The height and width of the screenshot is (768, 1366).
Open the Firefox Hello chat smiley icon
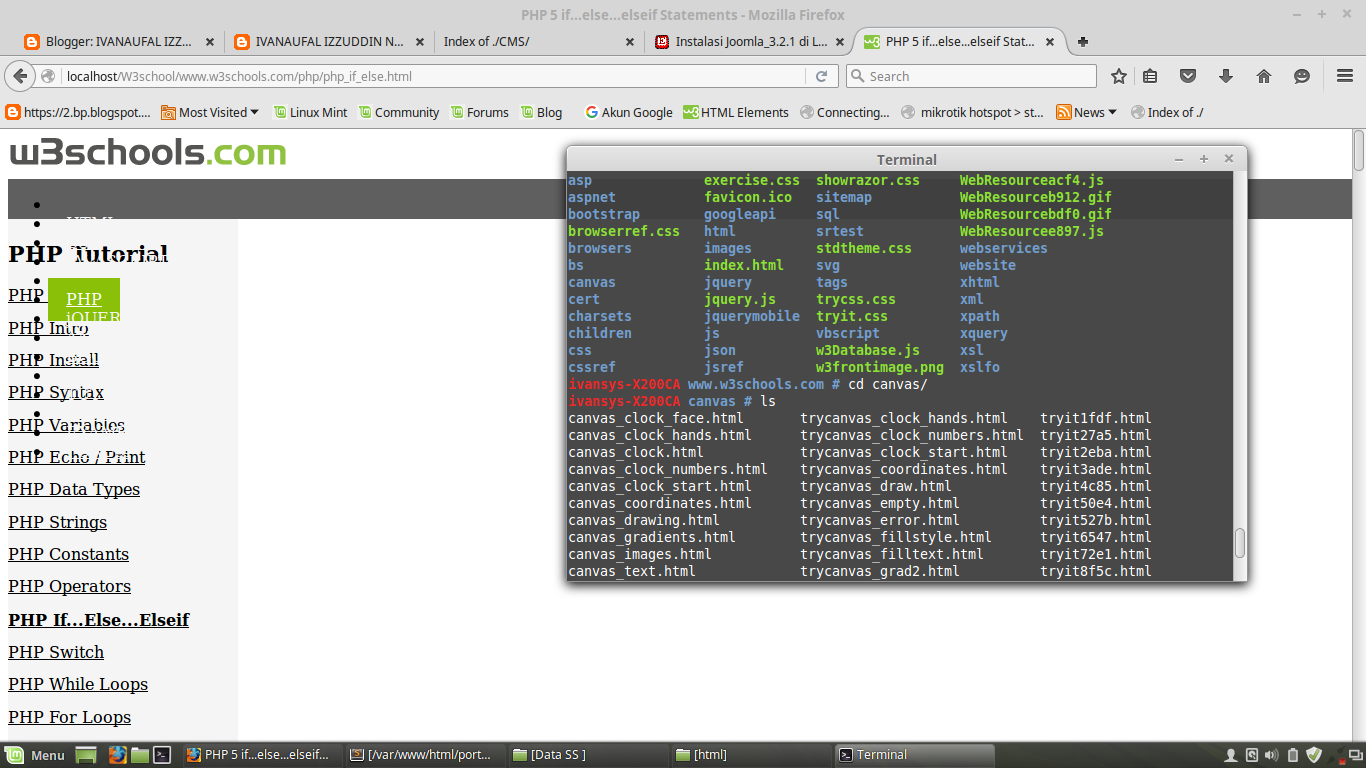[1301, 76]
